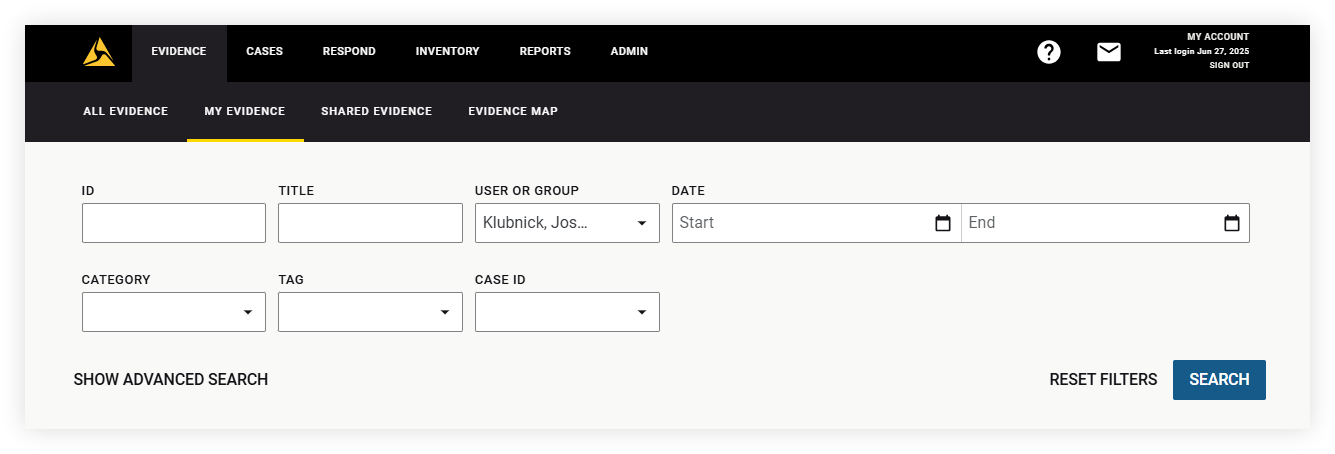Expand the Case ID dropdown
Screen dimensions: 1335x454
coord(567,312)
